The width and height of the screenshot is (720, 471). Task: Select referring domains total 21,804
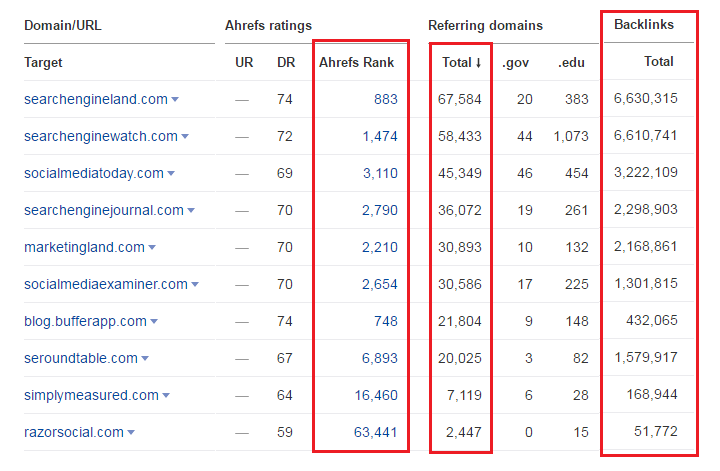point(460,321)
